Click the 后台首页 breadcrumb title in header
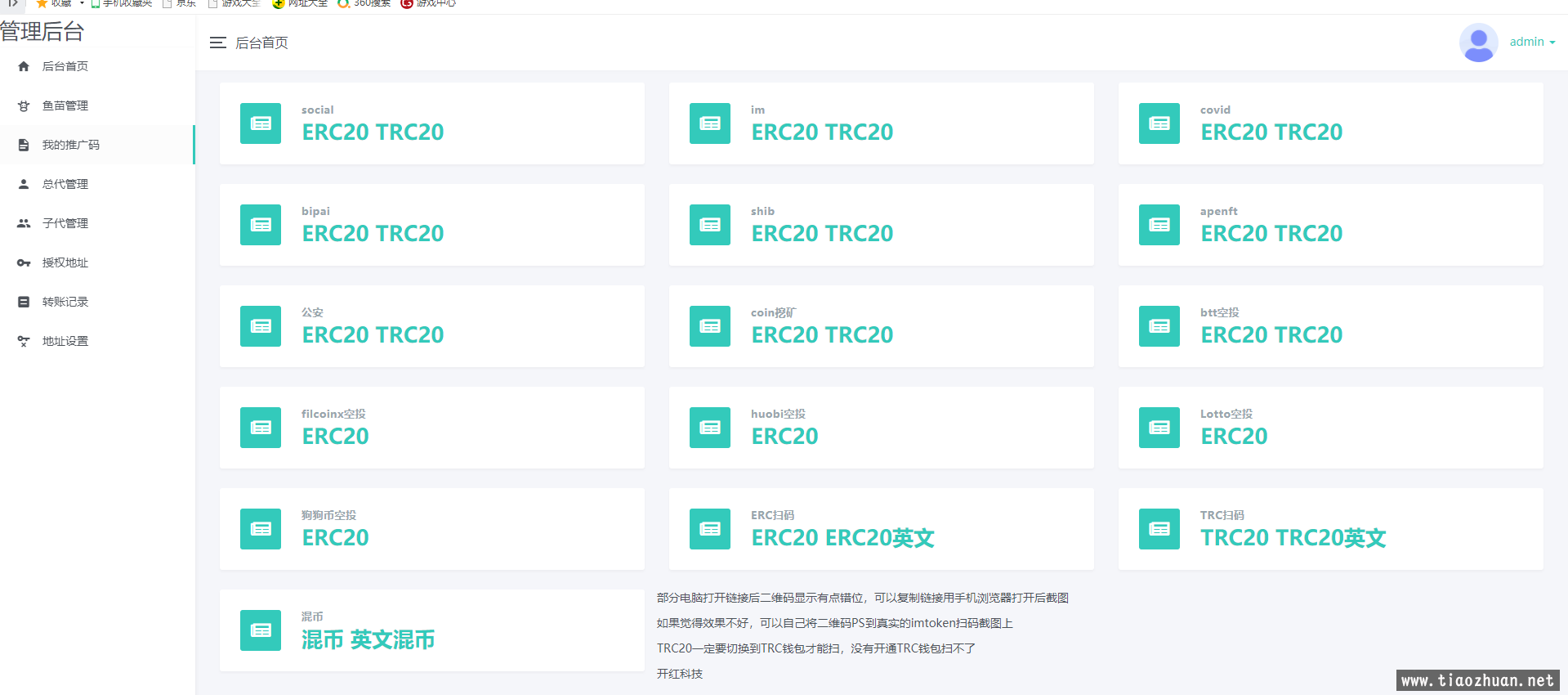 tap(261, 43)
